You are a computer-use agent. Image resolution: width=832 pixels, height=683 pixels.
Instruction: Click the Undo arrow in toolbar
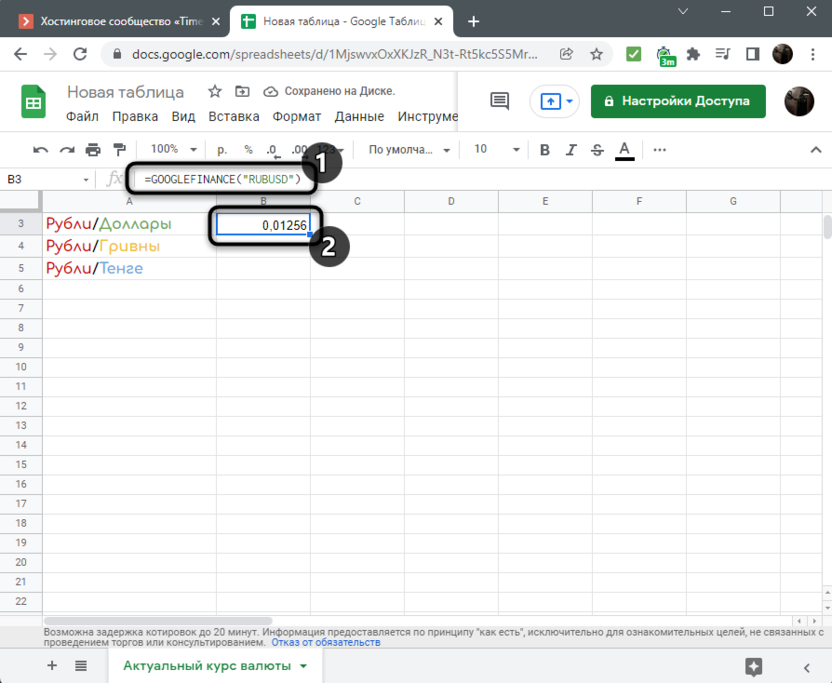point(41,150)
